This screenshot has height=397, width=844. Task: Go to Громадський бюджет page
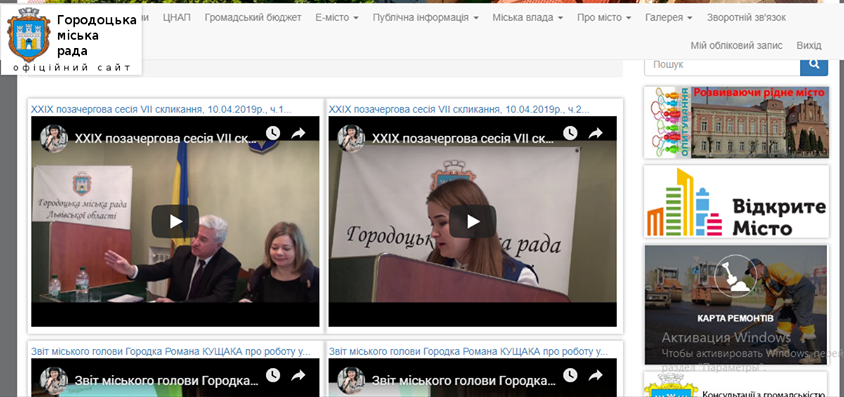click(253, 18)
